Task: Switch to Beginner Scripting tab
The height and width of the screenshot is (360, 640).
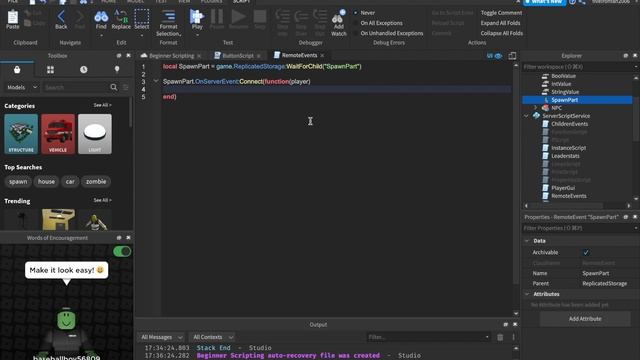Action: 171,56
